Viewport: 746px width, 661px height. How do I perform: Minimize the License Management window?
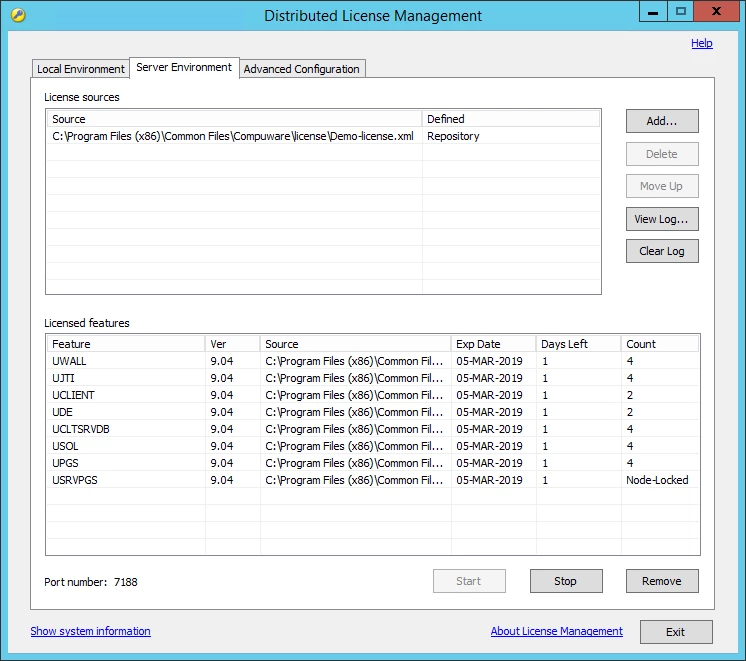coord(653,11)
